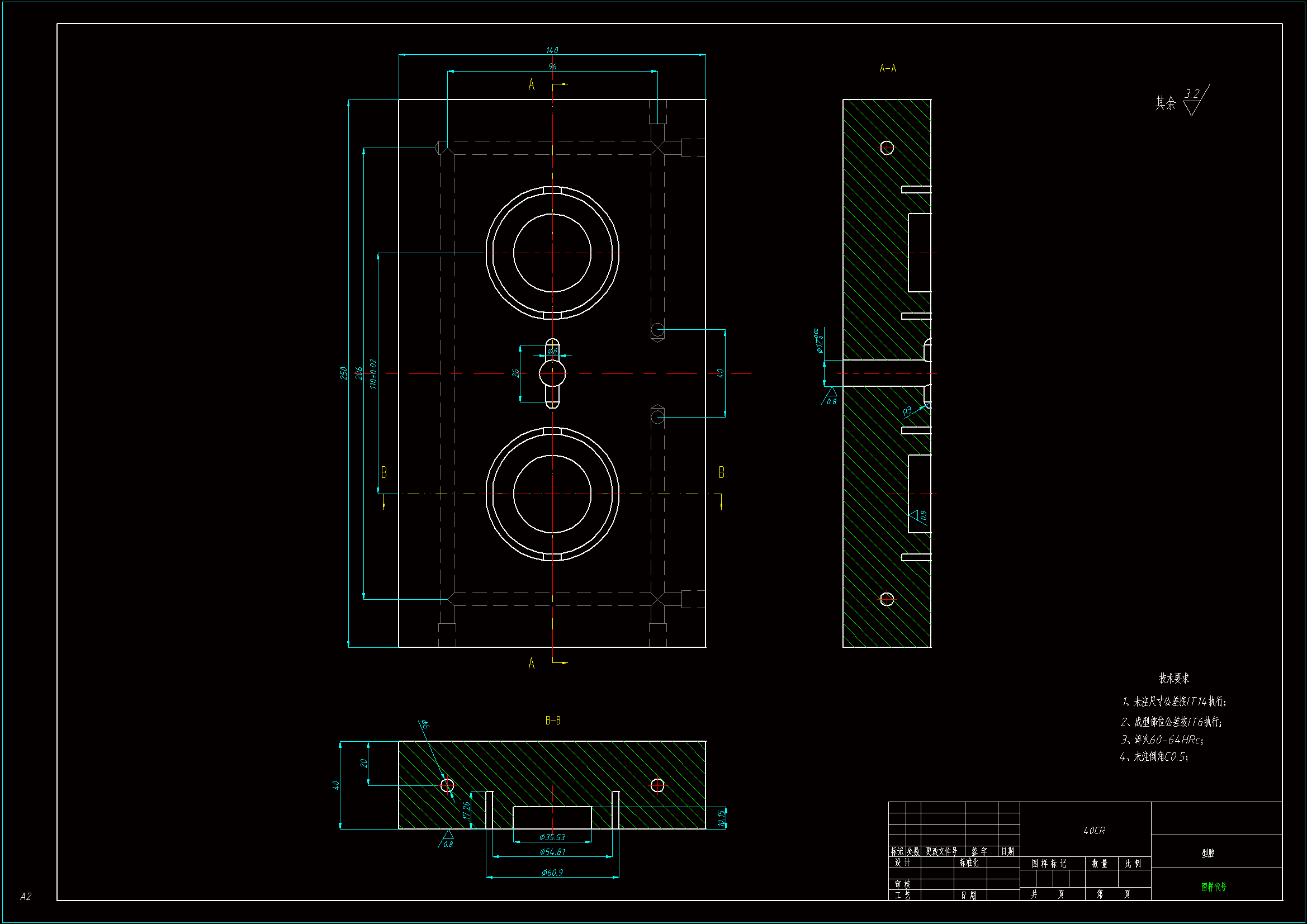
Task: Click the 40CR material text in title block
Action: tap(1093, 831)
